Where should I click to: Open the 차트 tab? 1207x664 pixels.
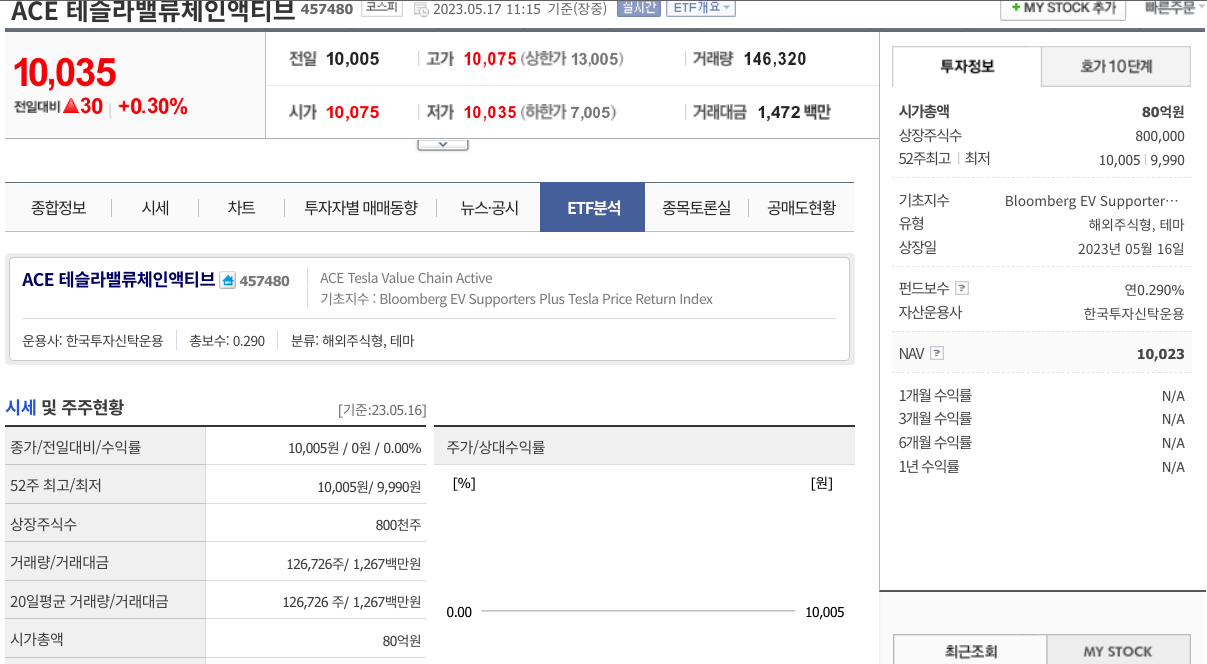(x=241, y=208)
